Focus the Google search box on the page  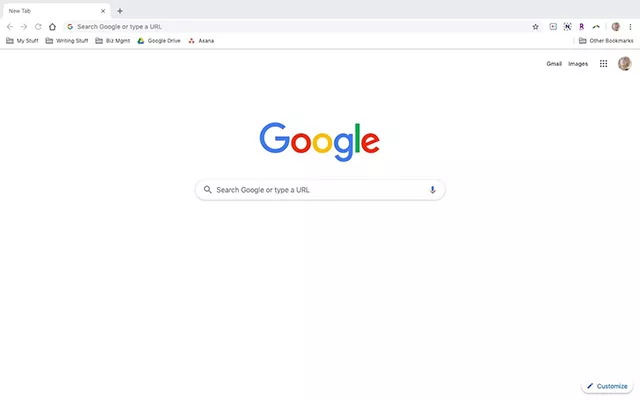tap(320, 190)
